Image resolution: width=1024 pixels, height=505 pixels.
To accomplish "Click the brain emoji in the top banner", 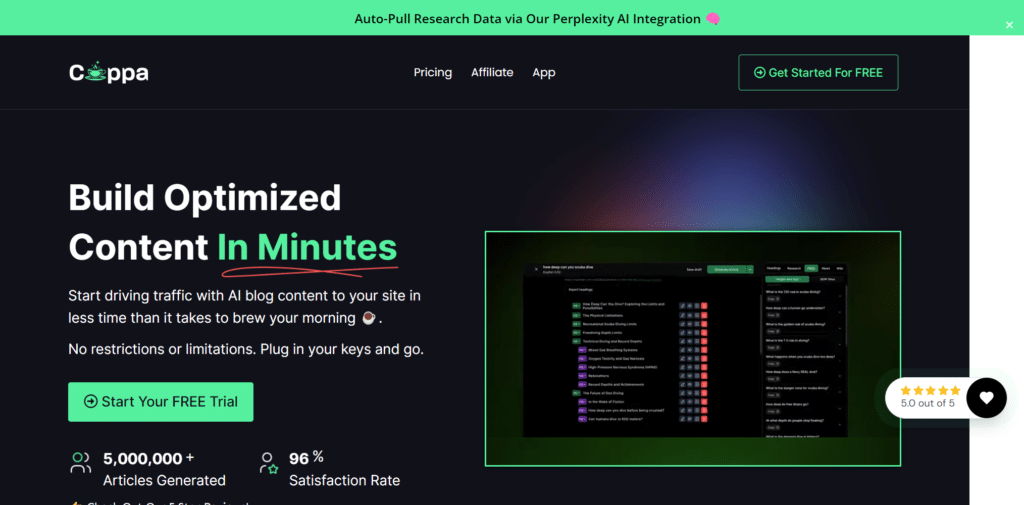I will point(713,18).
